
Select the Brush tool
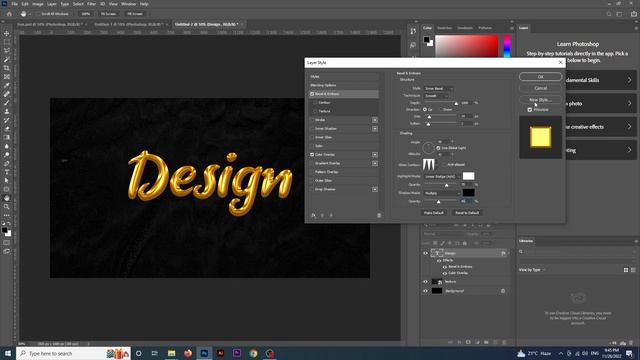[x=7, y=102]
